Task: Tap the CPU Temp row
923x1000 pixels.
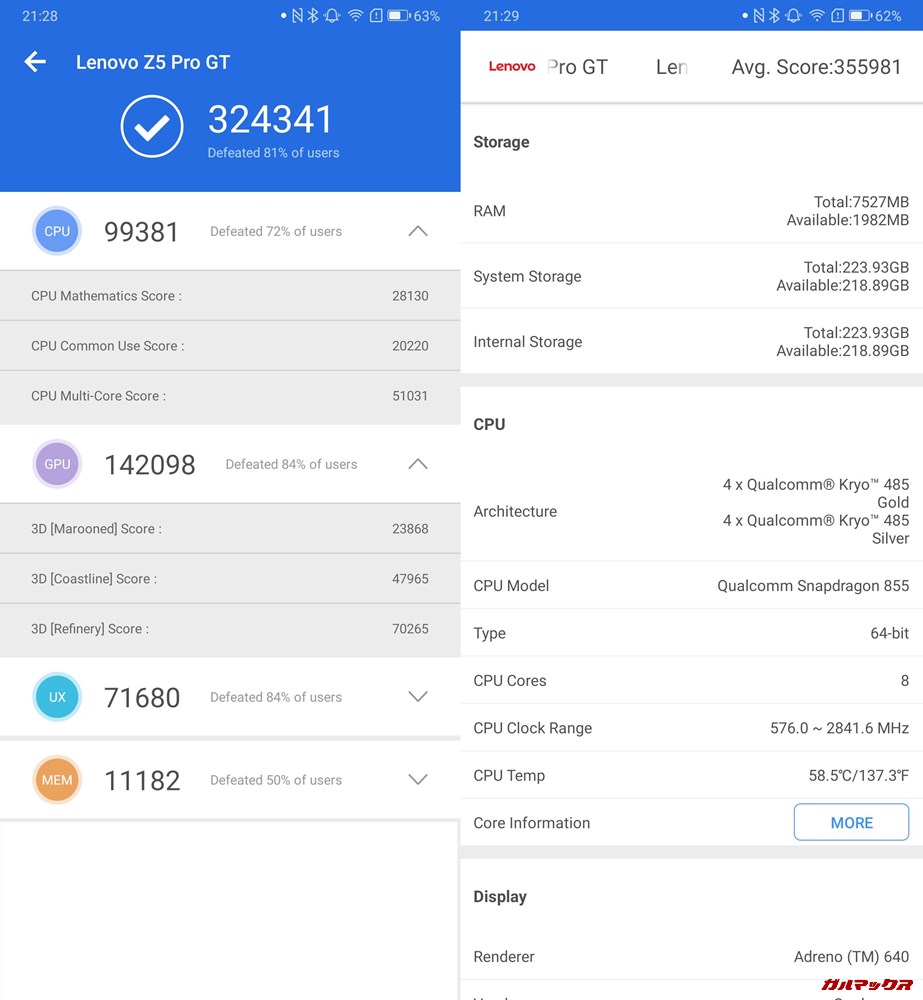Action: [x=691, y=775]
